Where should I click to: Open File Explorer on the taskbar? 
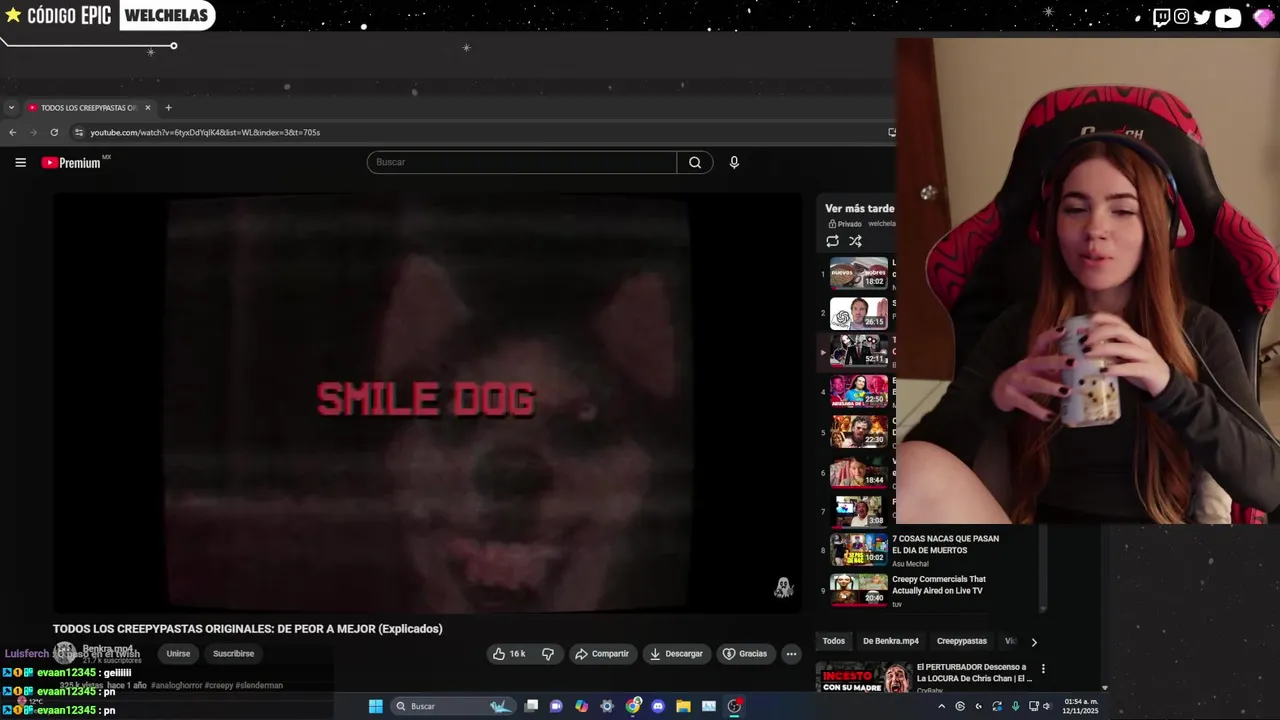pos(683,706)
